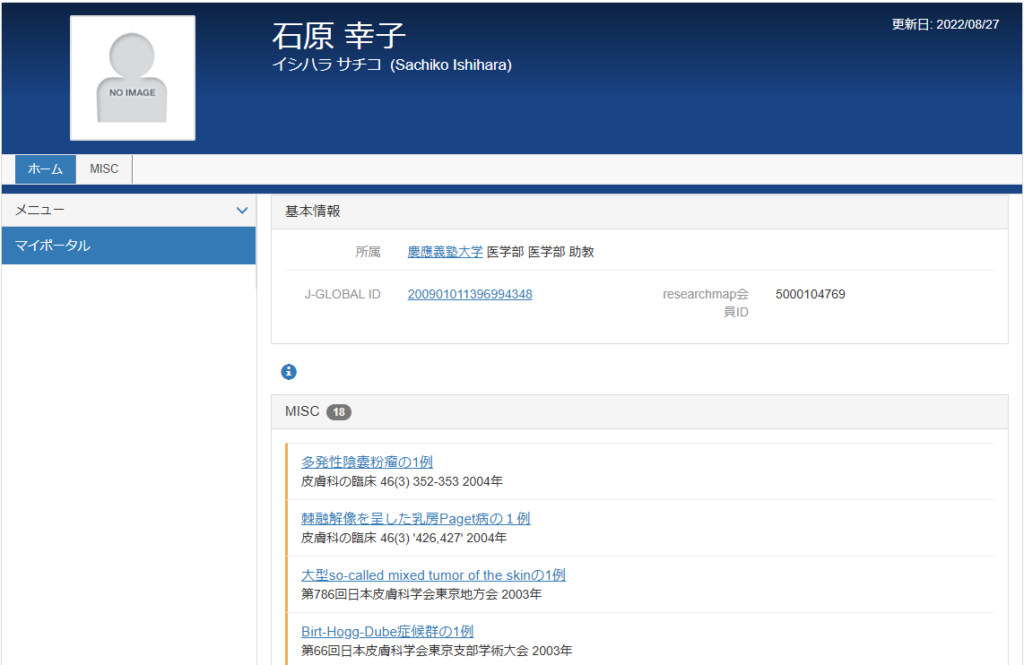Open the so-called mixed tumor of the skin link
The width and height of the screenshot is (1024, 665).
pyautogui.click(x=433, y=575)
